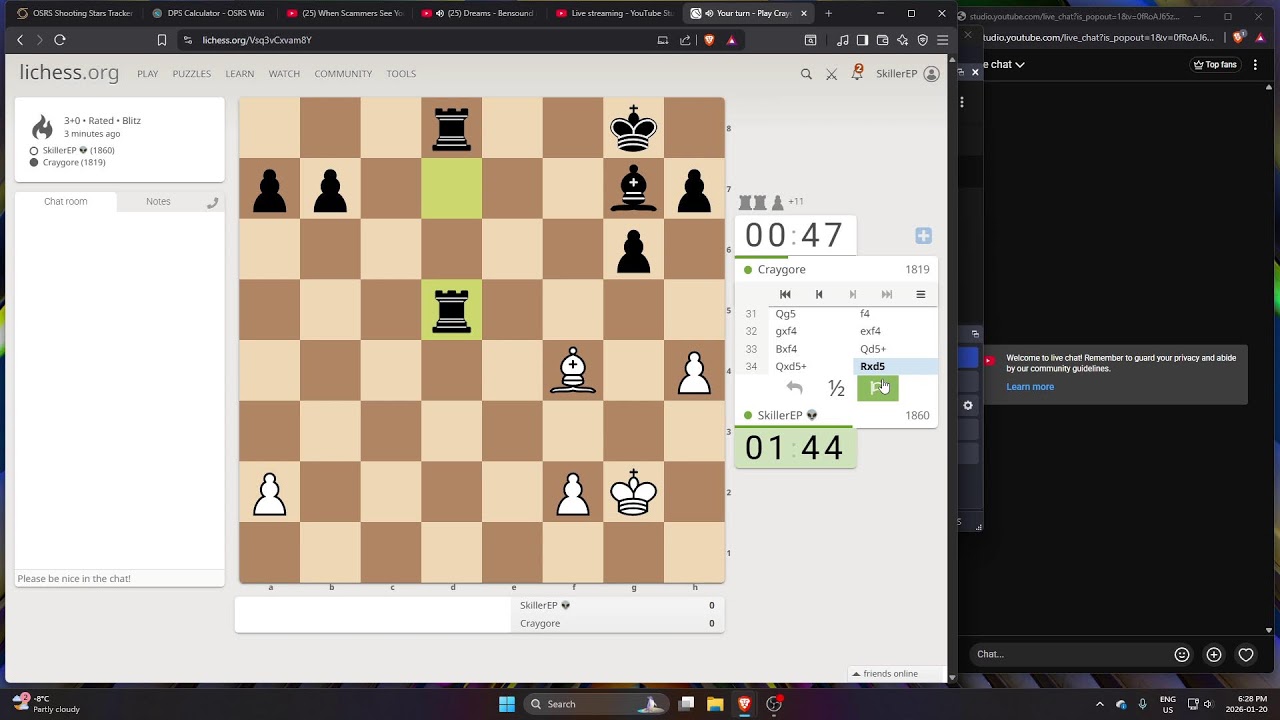Open the emoji picker in YouTube chat
Viewport: 1280px width, 720px height.
click(1182, 654)
